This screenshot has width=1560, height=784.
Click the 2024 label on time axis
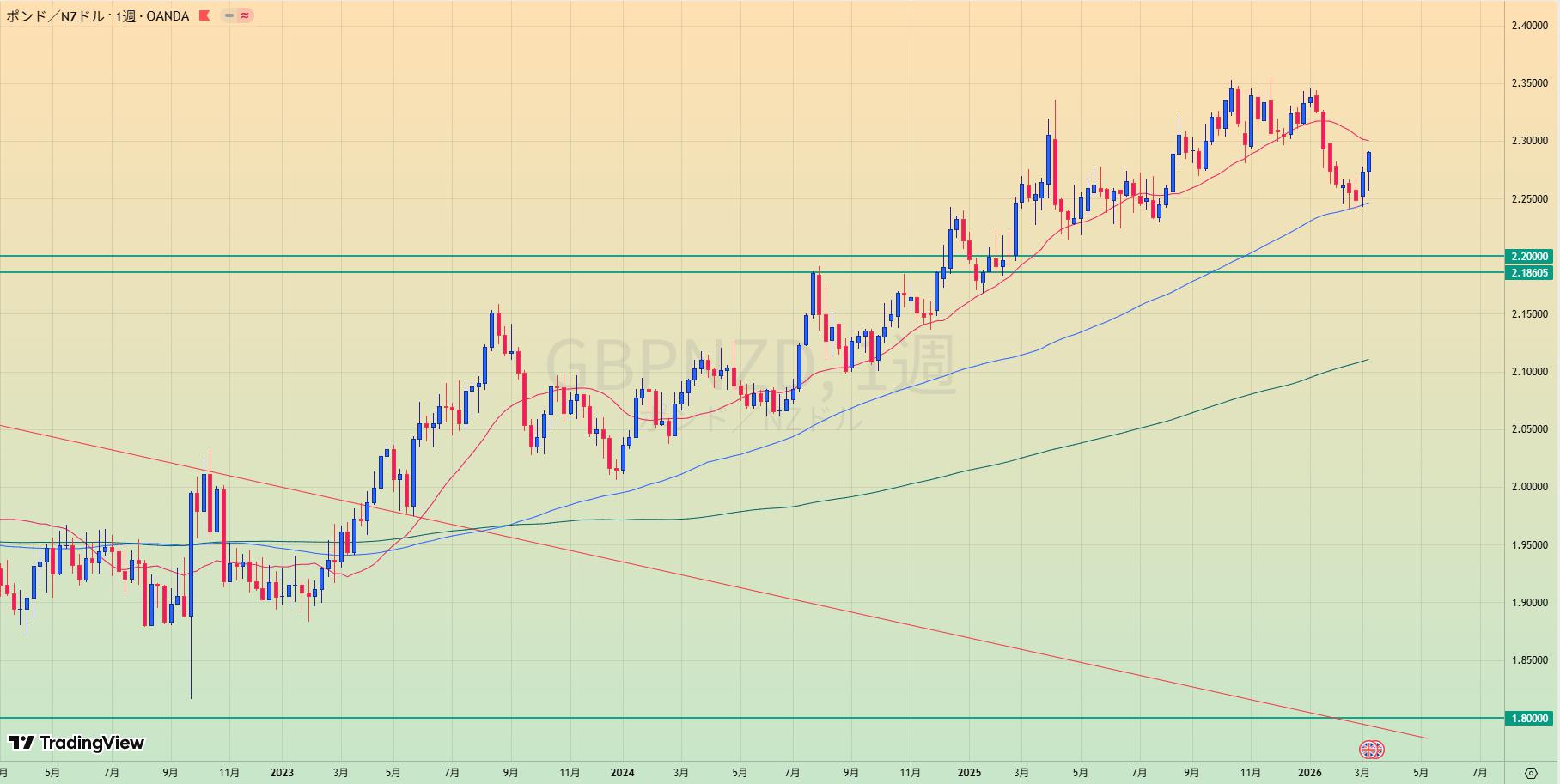point(622,773)
